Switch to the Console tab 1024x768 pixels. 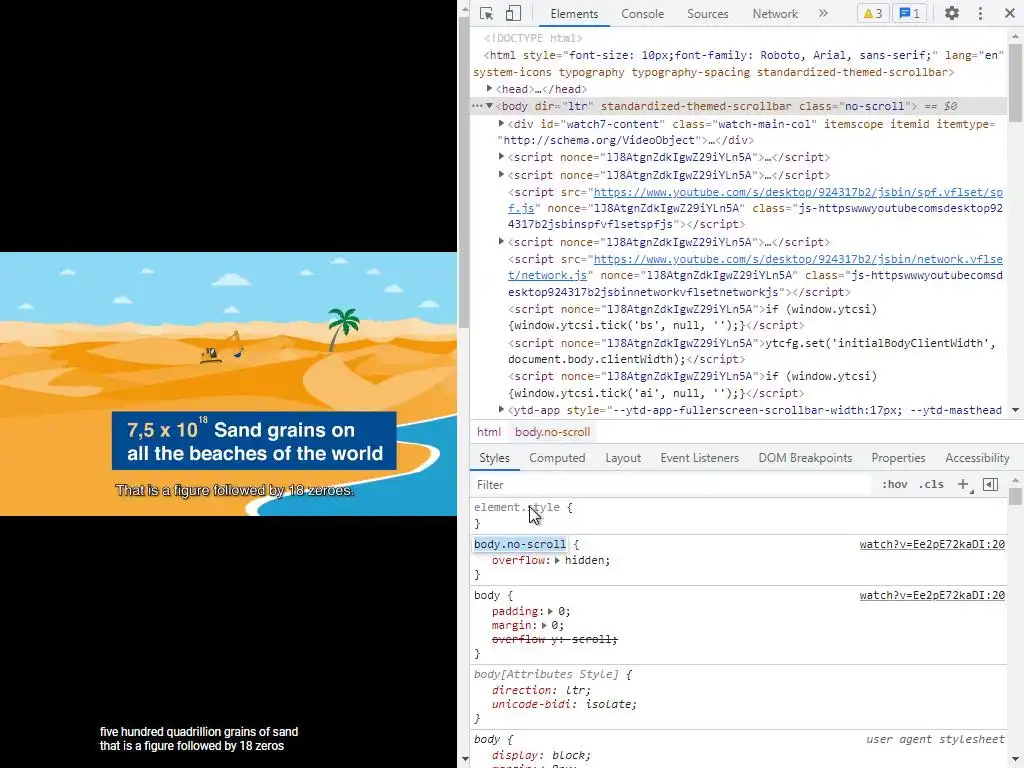click(643, 14)
